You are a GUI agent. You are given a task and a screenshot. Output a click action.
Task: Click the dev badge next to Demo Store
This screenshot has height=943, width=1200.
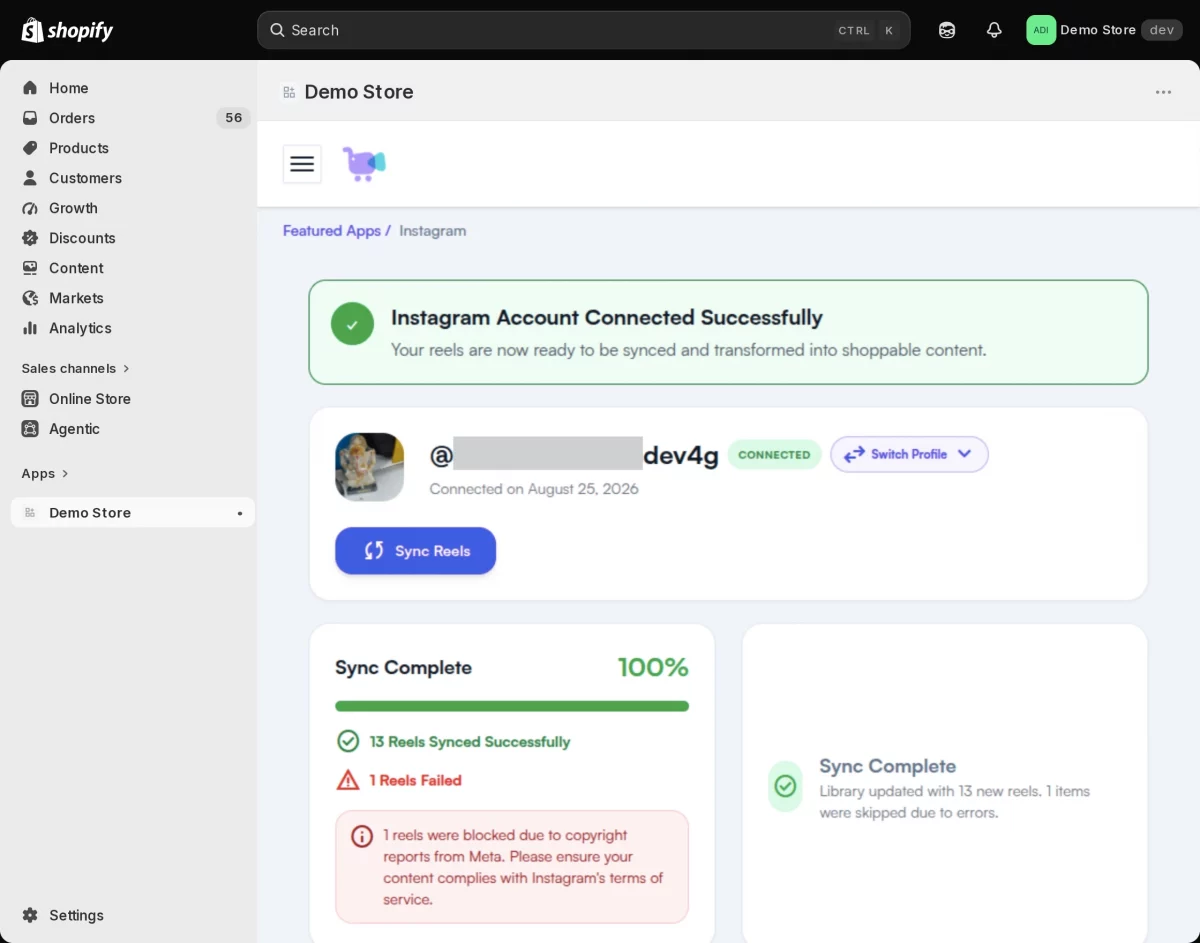pyautogui.click(x=1162, y=30)
